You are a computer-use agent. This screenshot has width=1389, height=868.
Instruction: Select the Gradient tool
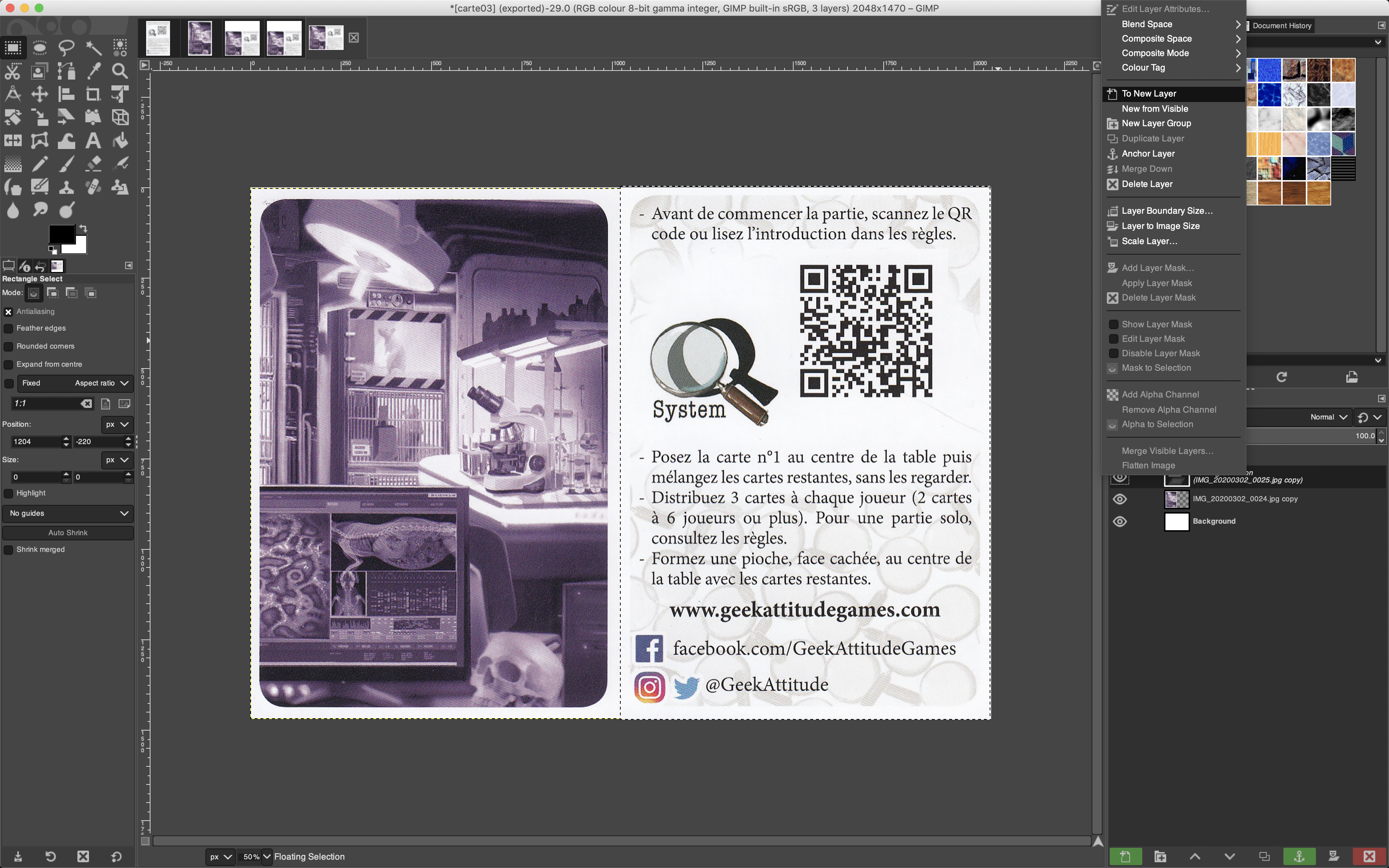(13, 164)
